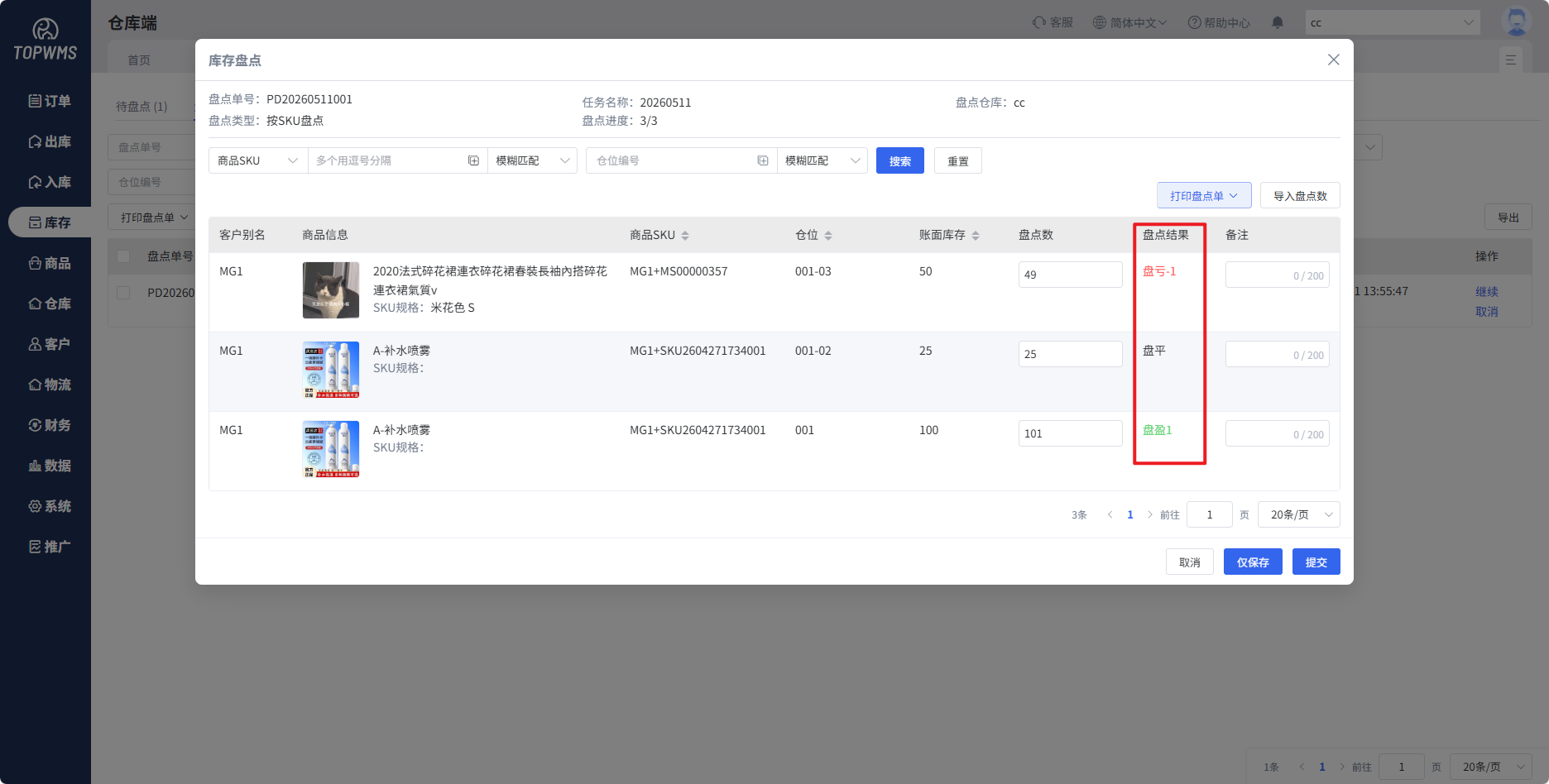Open the notification bell
The height and width of the screenshot is (784, 1549).
point(1278,23)
